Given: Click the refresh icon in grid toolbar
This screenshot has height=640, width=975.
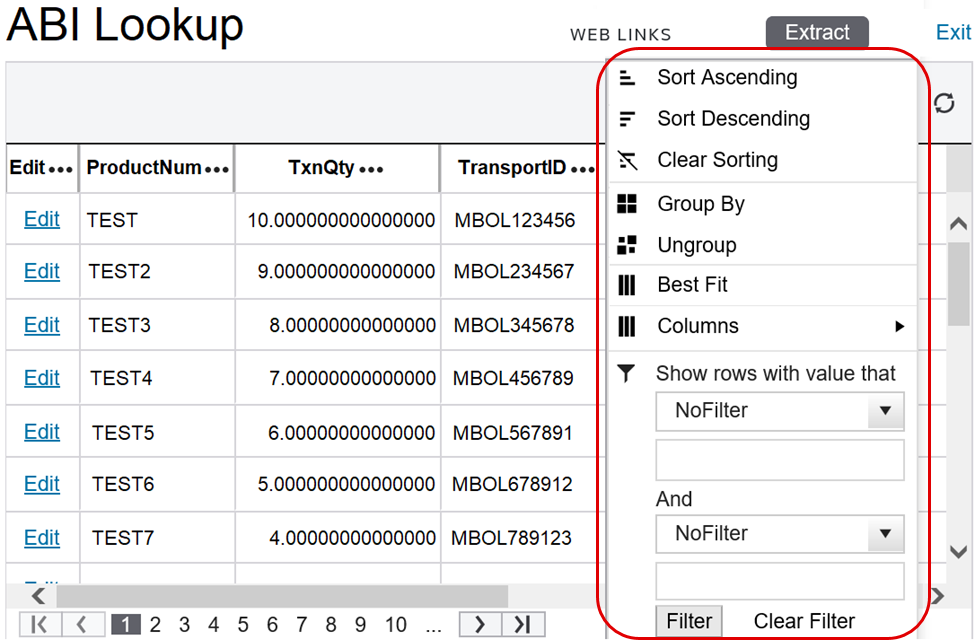Looking at the screenshot, I should (944, 104).
